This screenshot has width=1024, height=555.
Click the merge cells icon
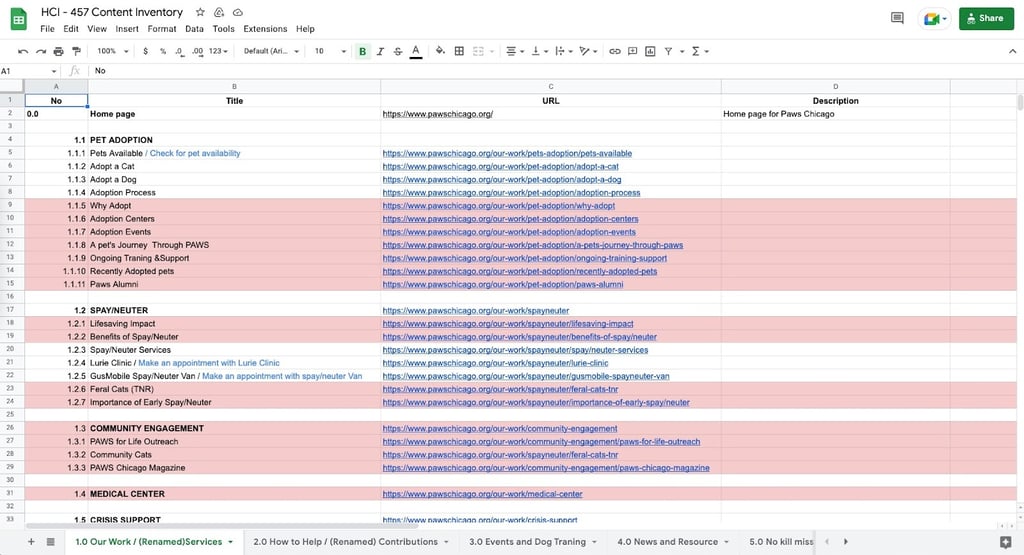coord(478,51)
